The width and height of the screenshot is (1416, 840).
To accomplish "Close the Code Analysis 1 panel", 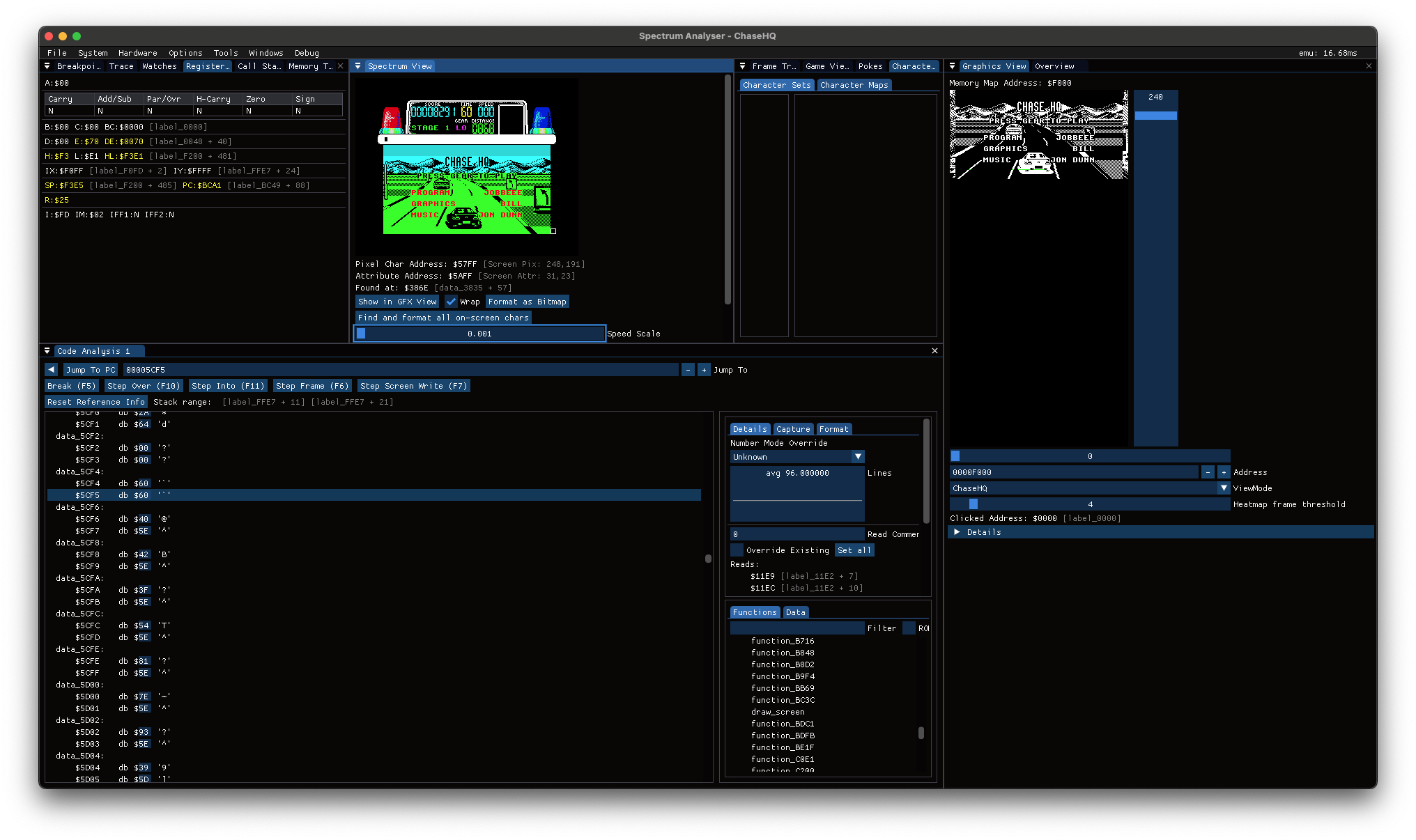I will (x=934, y=351).
